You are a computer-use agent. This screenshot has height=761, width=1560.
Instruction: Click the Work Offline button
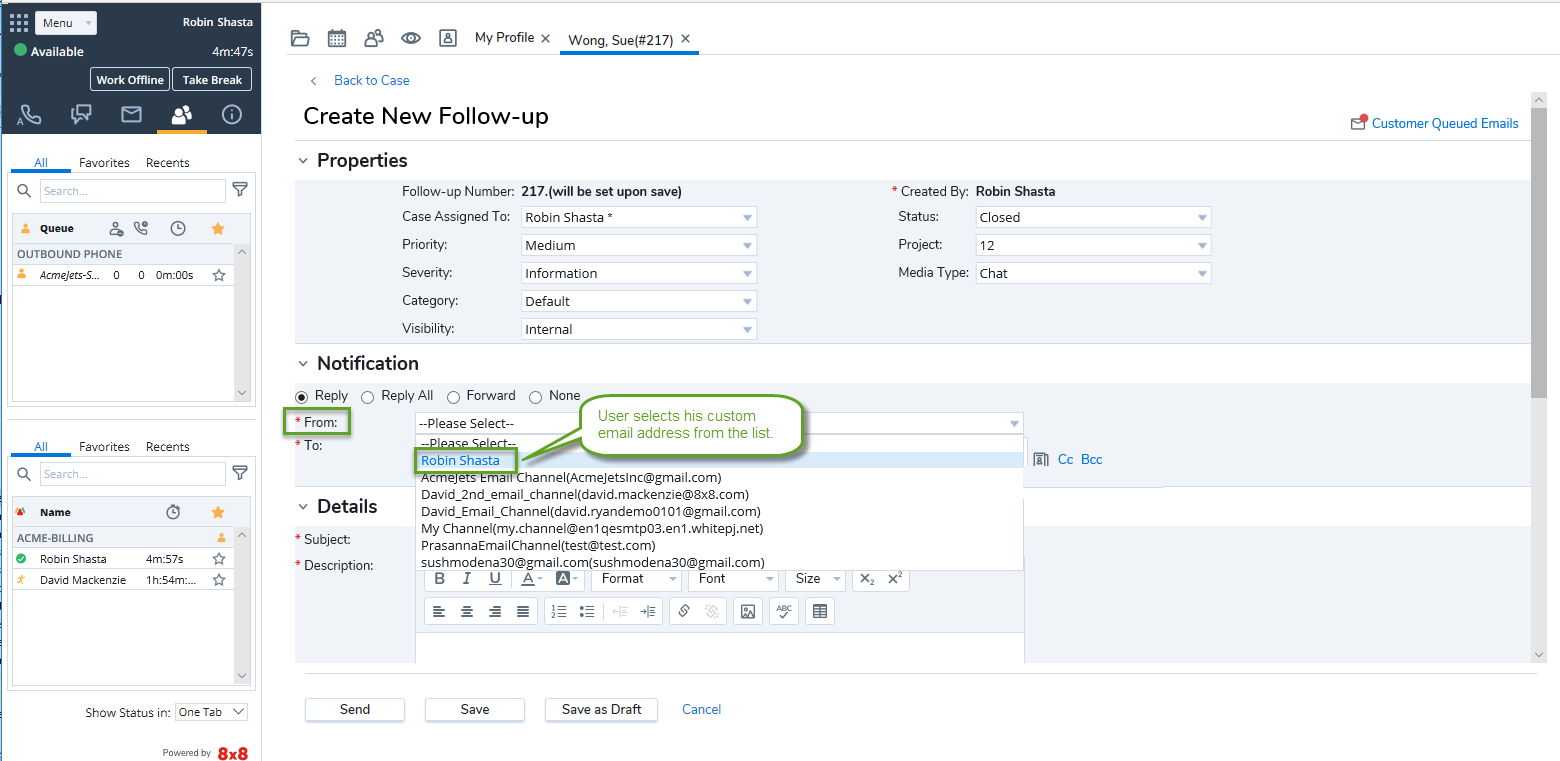click(x=130, y=80)
